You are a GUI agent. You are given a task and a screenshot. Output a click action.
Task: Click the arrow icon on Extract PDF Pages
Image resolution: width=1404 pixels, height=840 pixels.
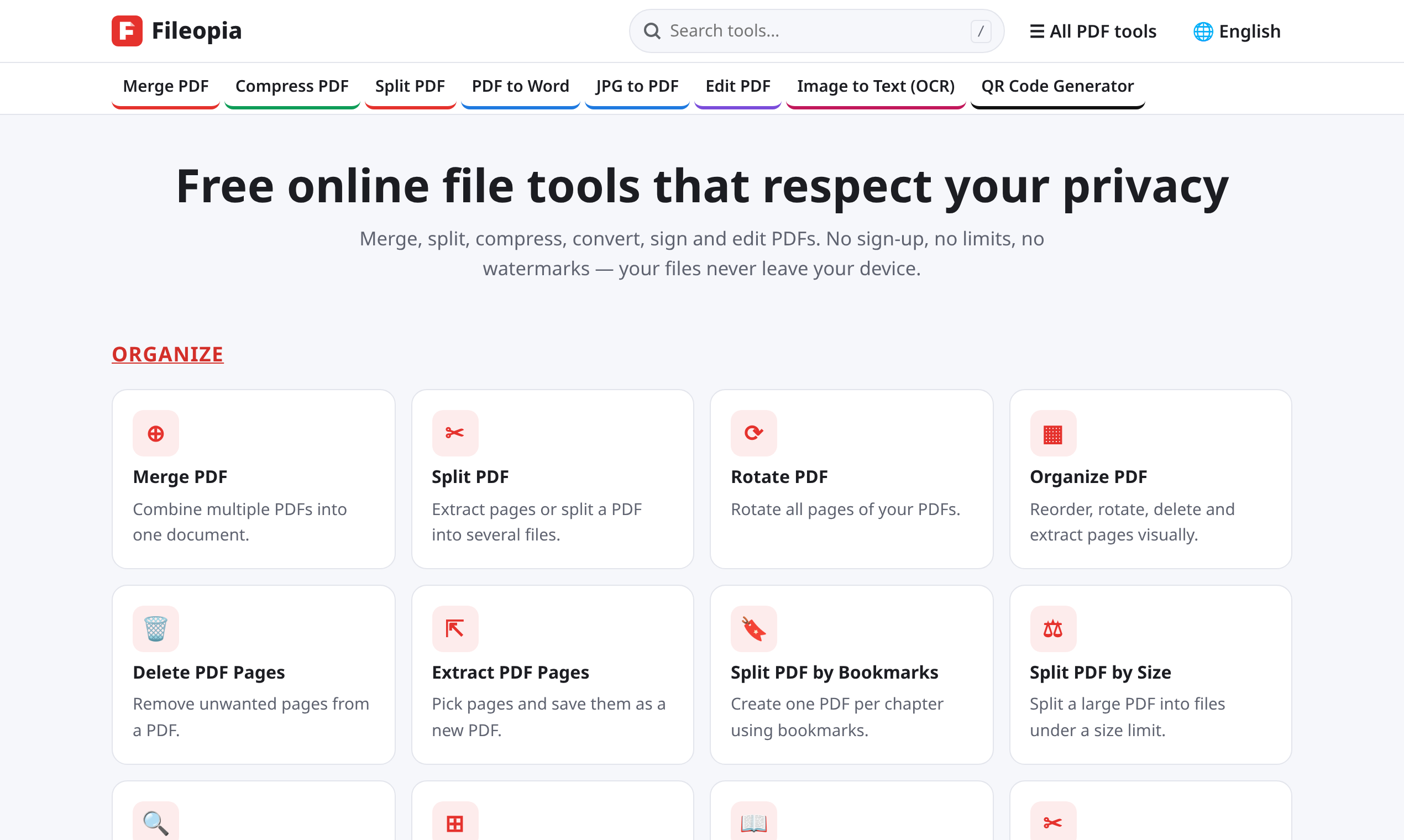[454, 629]
